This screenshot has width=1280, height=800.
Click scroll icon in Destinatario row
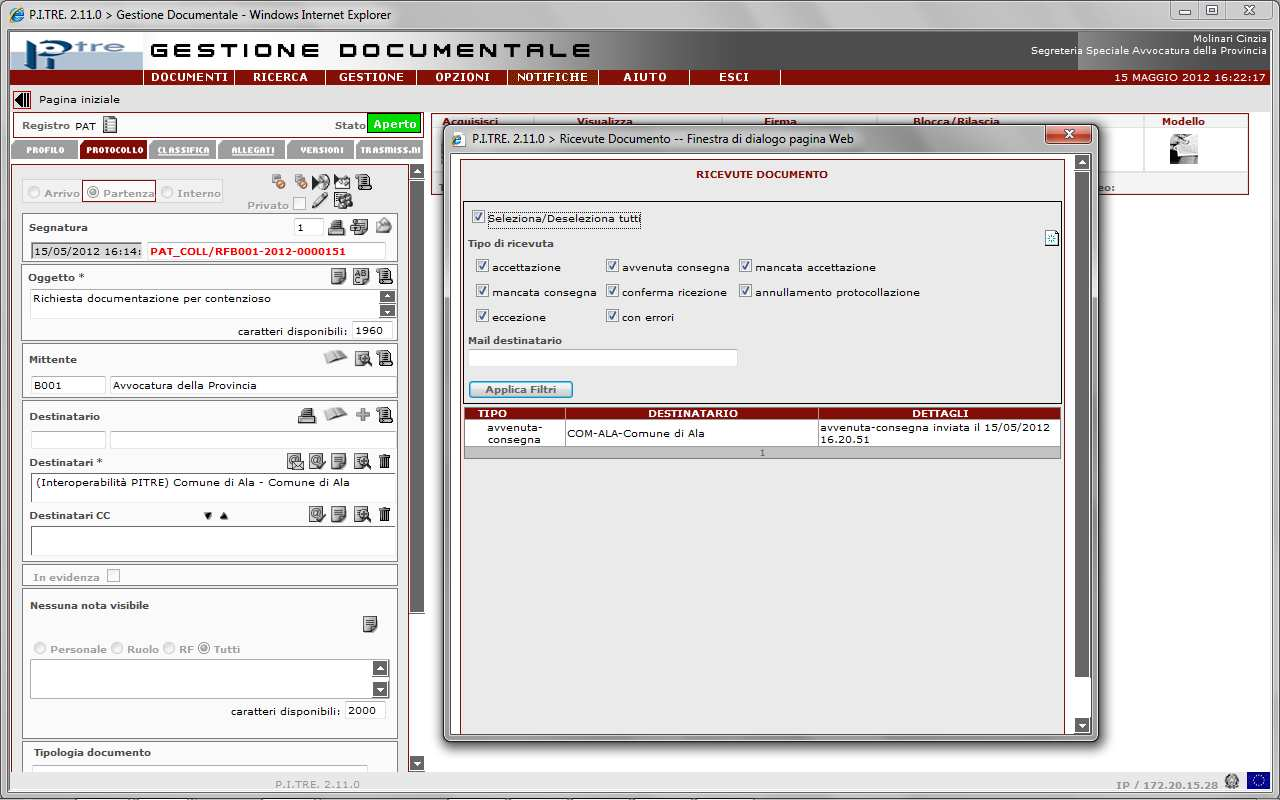pyautogui.click(x=385, y=415)
